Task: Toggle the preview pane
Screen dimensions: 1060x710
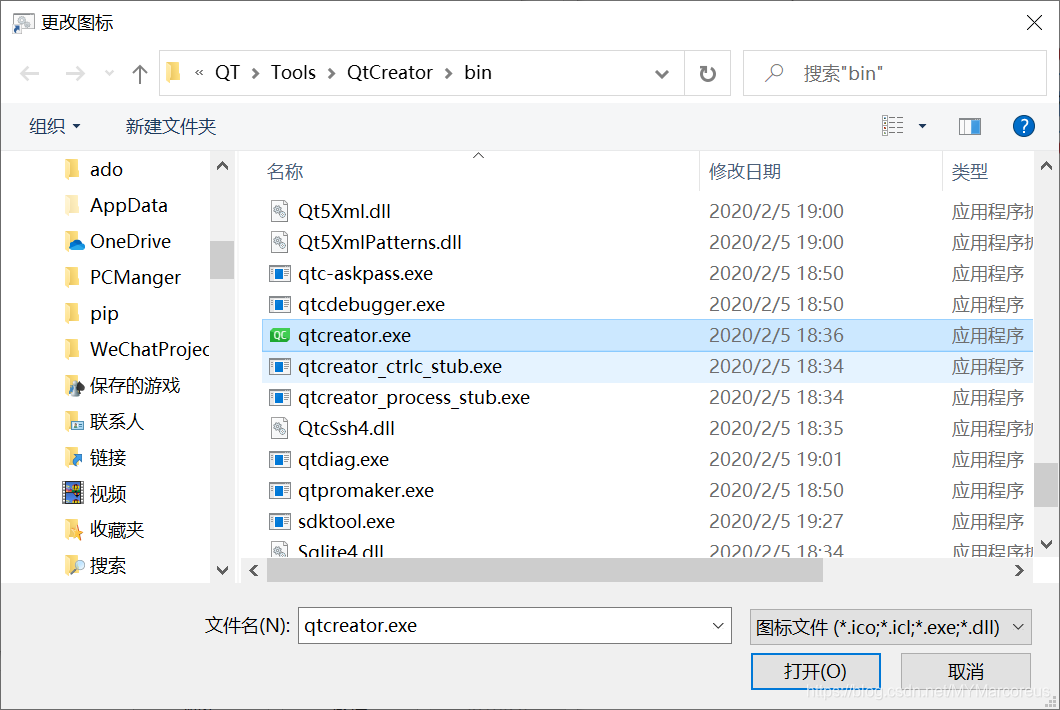Action: tap(970, 126)
